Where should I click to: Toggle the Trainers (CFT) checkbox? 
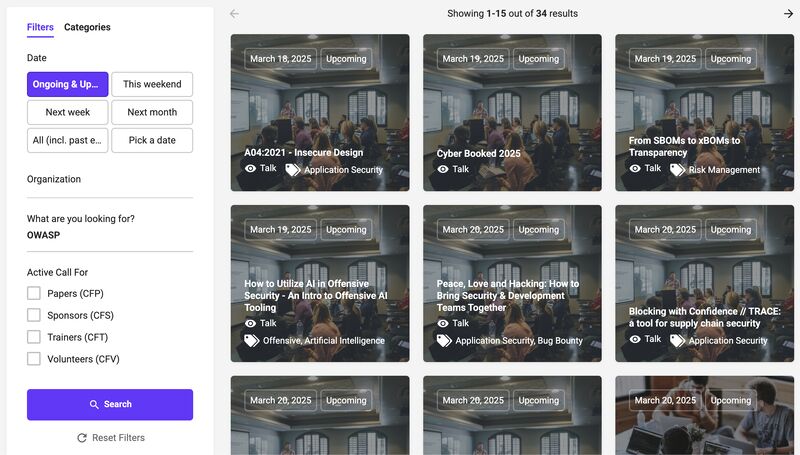tap(34, 337)
